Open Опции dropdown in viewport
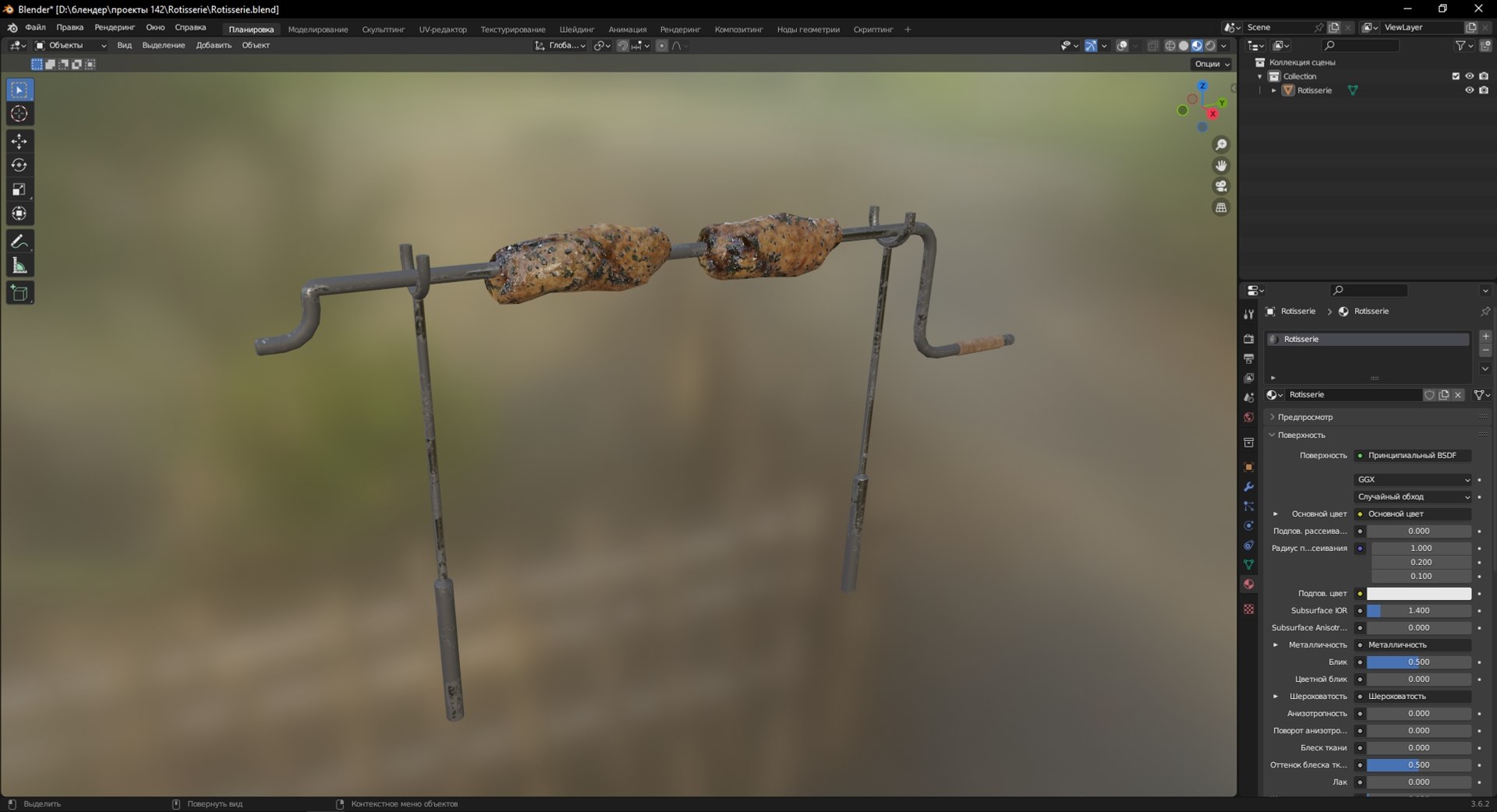The height and width of the screenshot is (812, 1497). point(1212,64)
